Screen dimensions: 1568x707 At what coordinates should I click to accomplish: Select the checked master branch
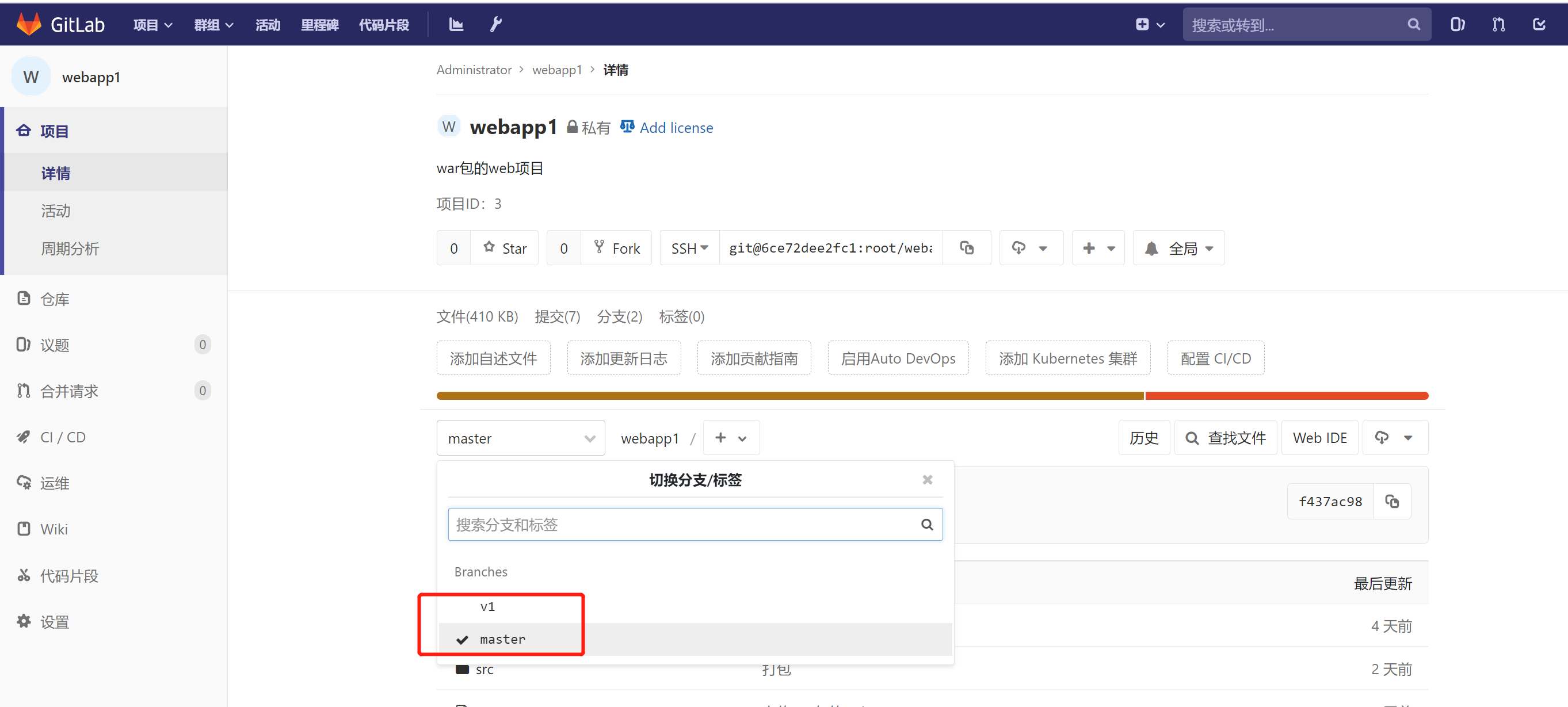[502, 640]
